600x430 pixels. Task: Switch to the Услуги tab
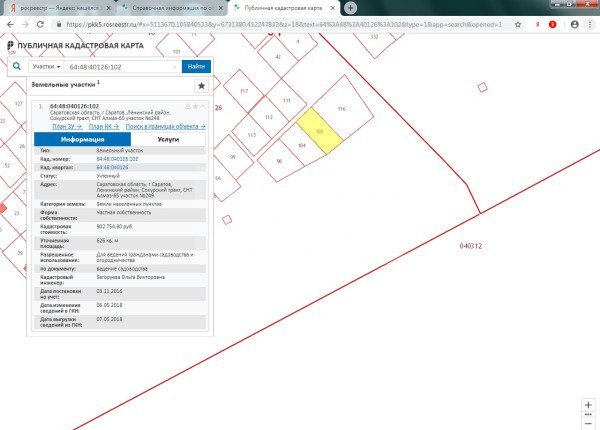154,140
